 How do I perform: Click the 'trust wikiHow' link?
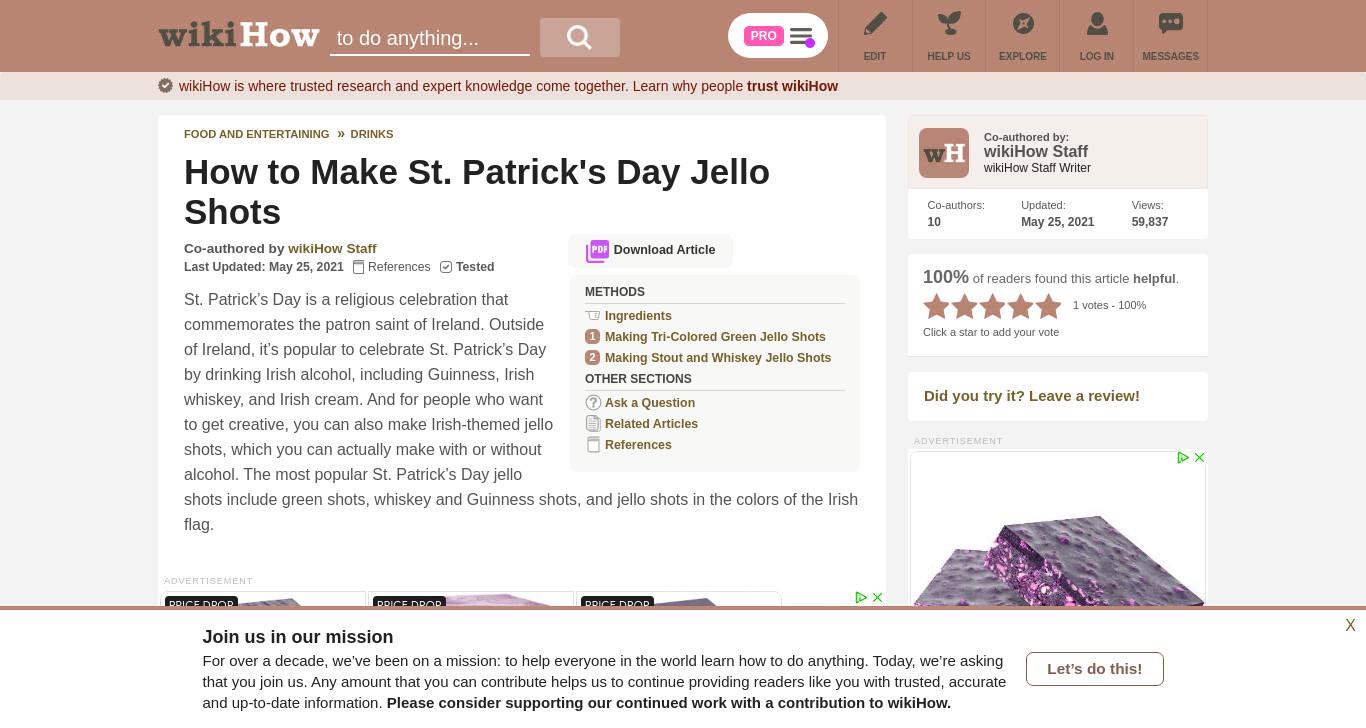[x=792, y=86]
